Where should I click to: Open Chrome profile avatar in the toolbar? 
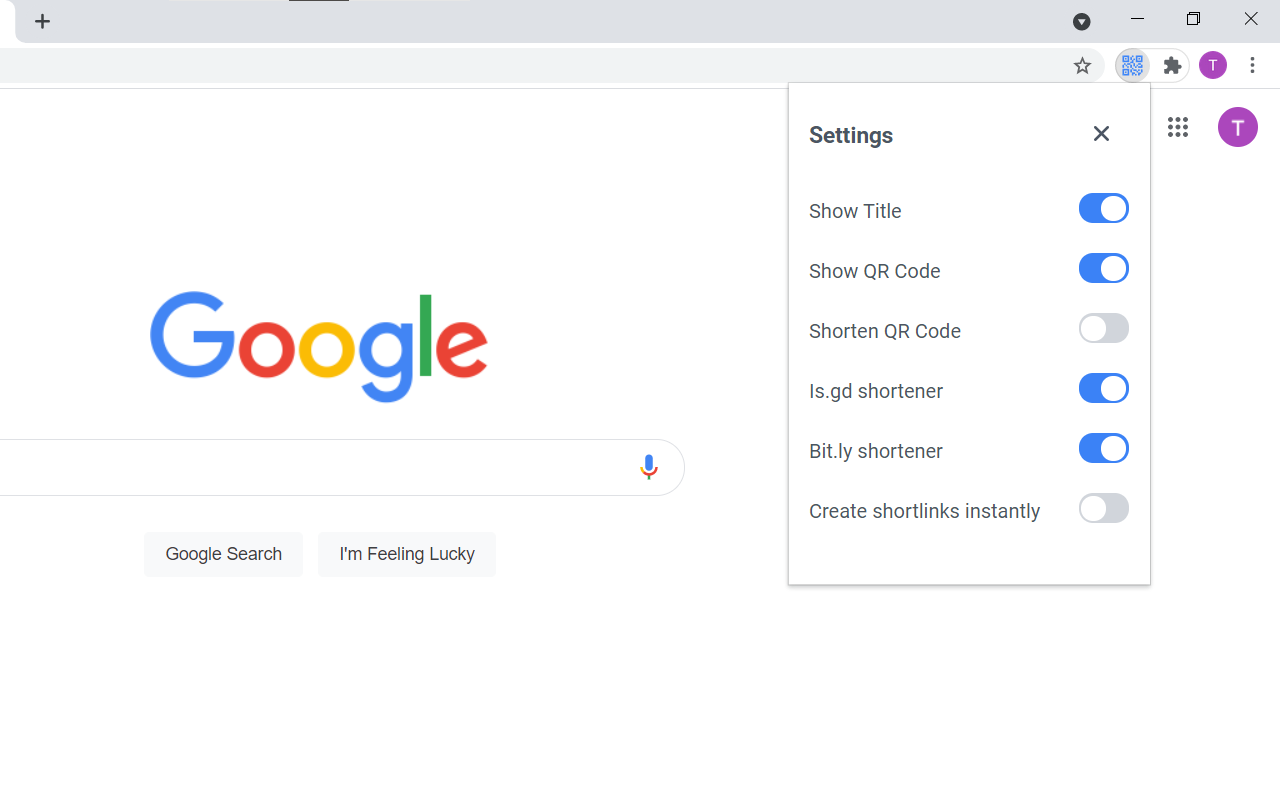(1213, 66)
